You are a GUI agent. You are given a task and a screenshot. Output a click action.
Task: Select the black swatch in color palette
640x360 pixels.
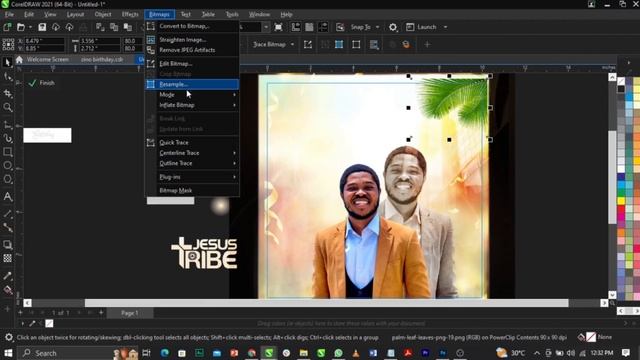621,89
